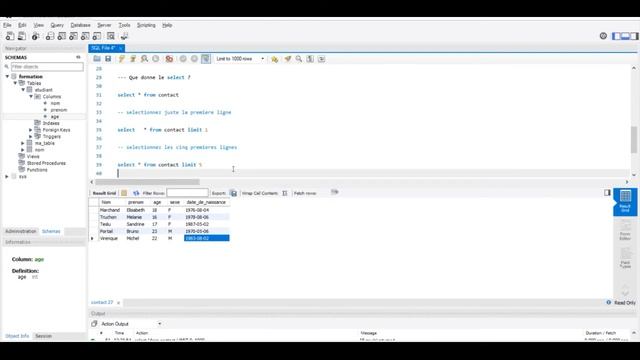Open the Limit to 1000 rows dropdown

click(240, 59)
